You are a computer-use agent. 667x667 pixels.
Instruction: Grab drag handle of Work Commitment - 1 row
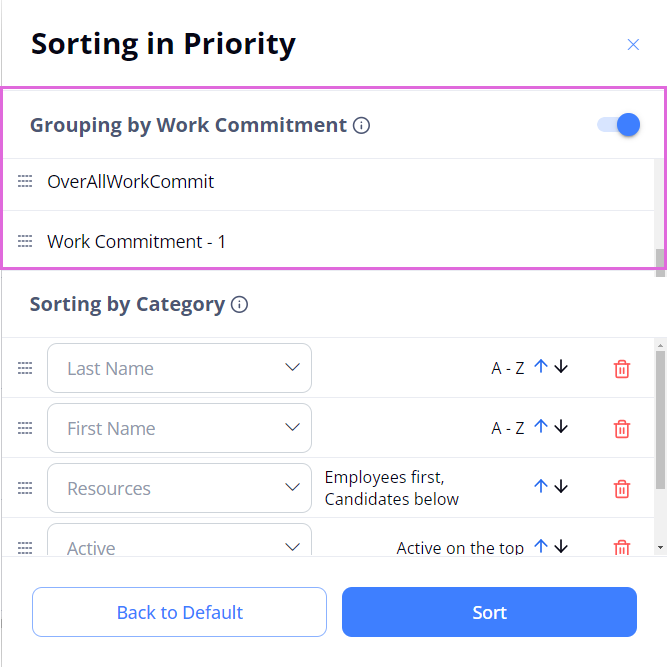[x=25, y=241]
